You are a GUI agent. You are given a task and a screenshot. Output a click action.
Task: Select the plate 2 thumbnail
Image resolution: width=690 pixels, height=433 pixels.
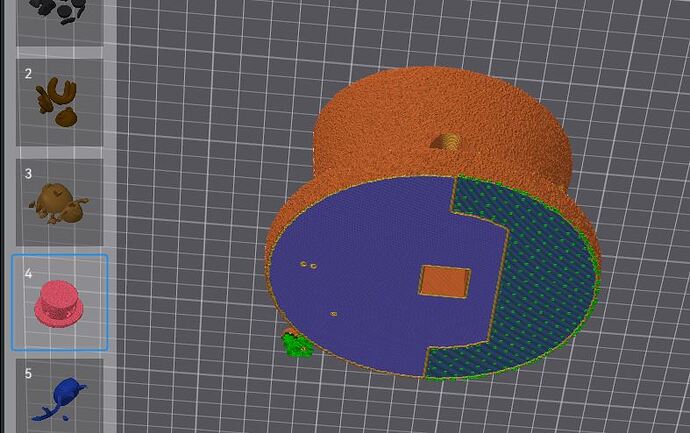(59, 103)
